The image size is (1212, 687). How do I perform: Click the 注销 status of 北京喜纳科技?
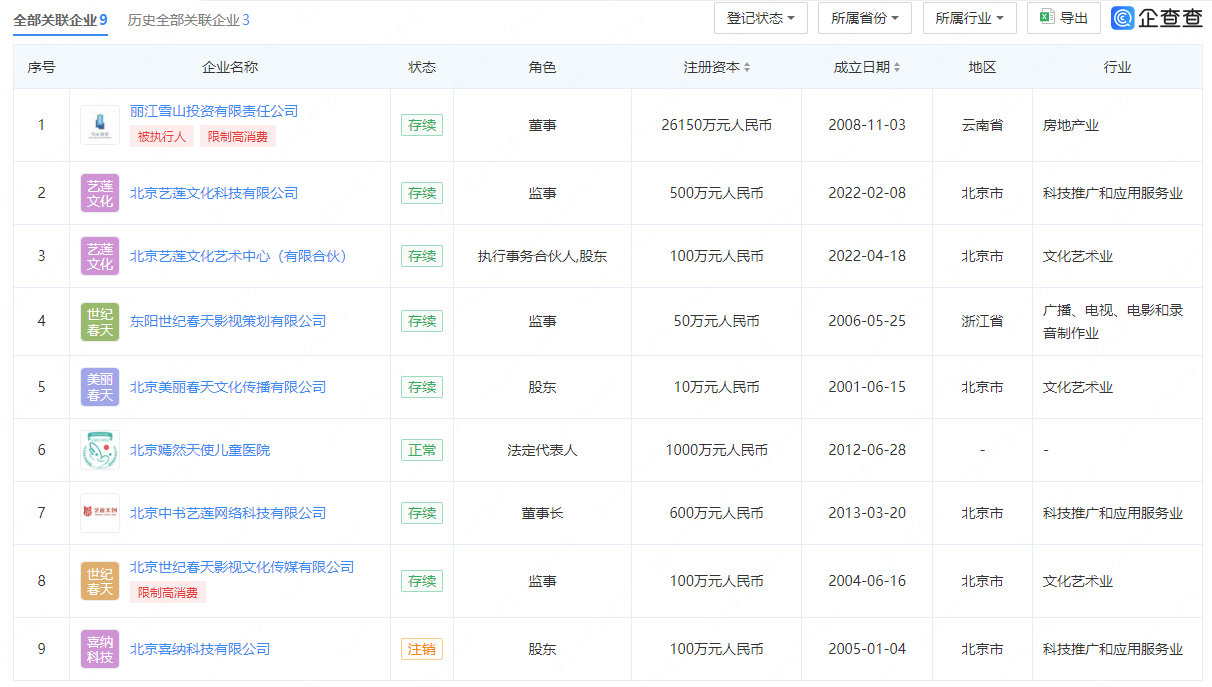[422, 649]
